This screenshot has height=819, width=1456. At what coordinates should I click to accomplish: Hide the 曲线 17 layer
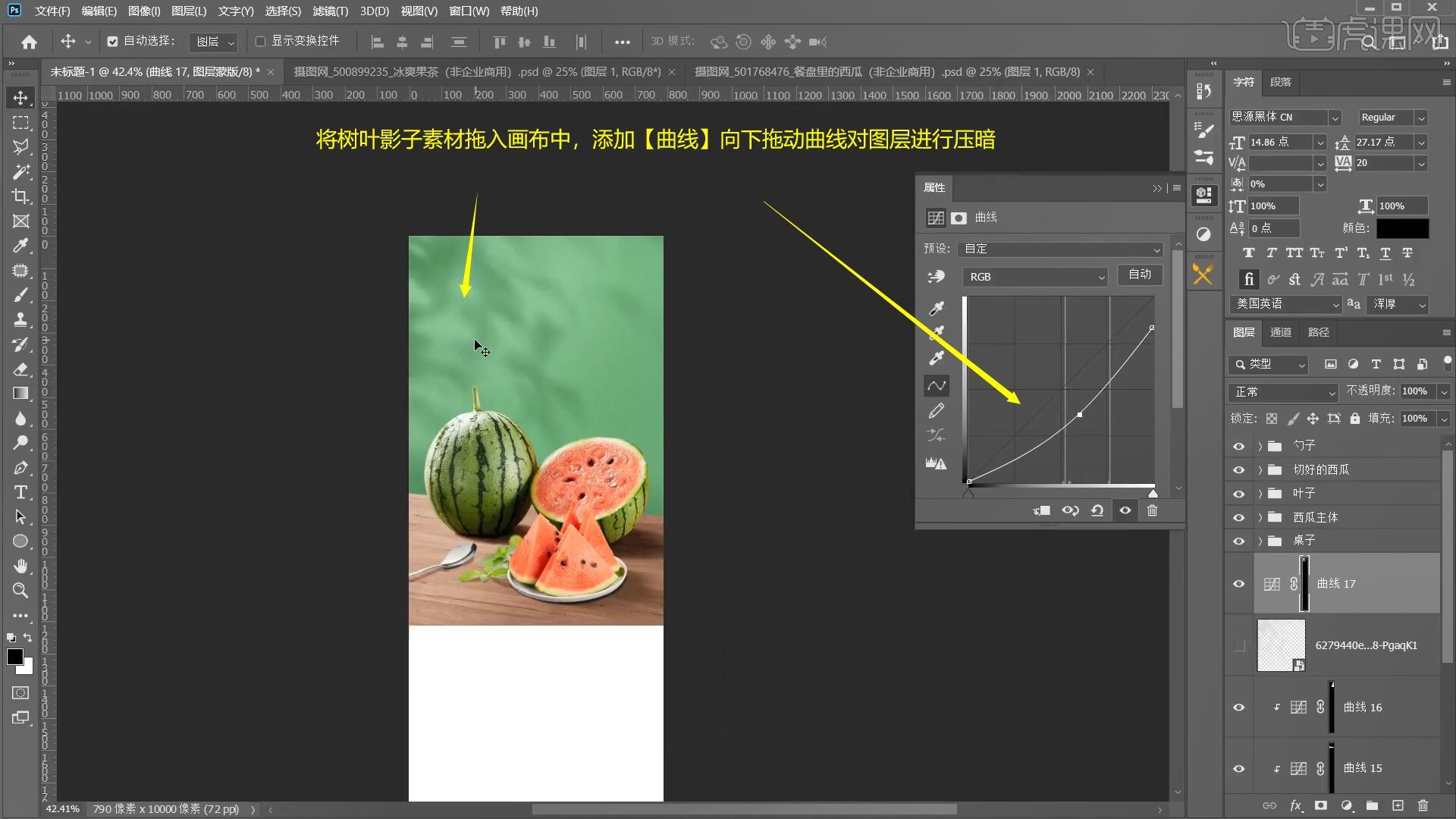coord(1239,584)
